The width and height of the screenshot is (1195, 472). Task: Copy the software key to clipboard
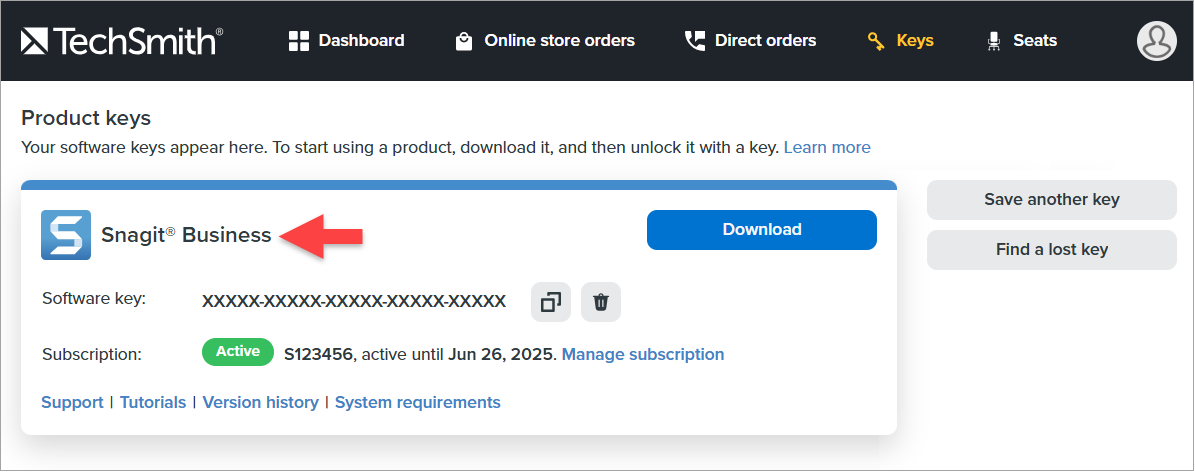point(551,302)
